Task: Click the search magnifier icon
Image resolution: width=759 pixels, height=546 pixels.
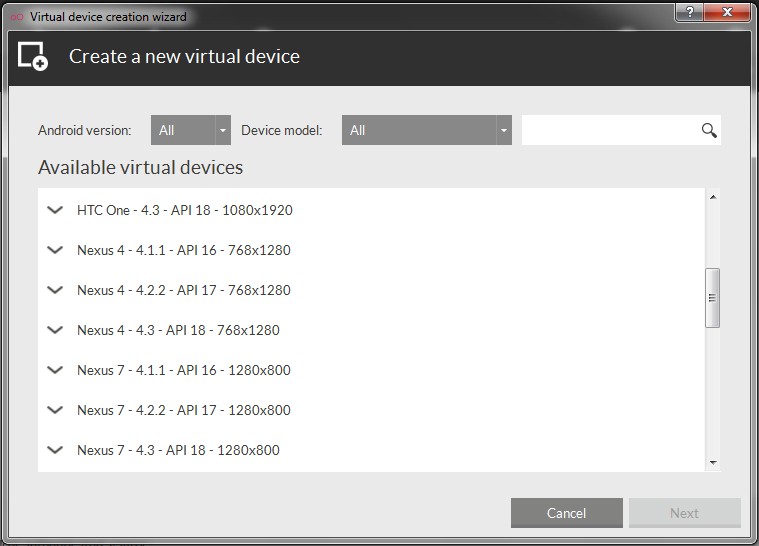Action: [709, 130]
